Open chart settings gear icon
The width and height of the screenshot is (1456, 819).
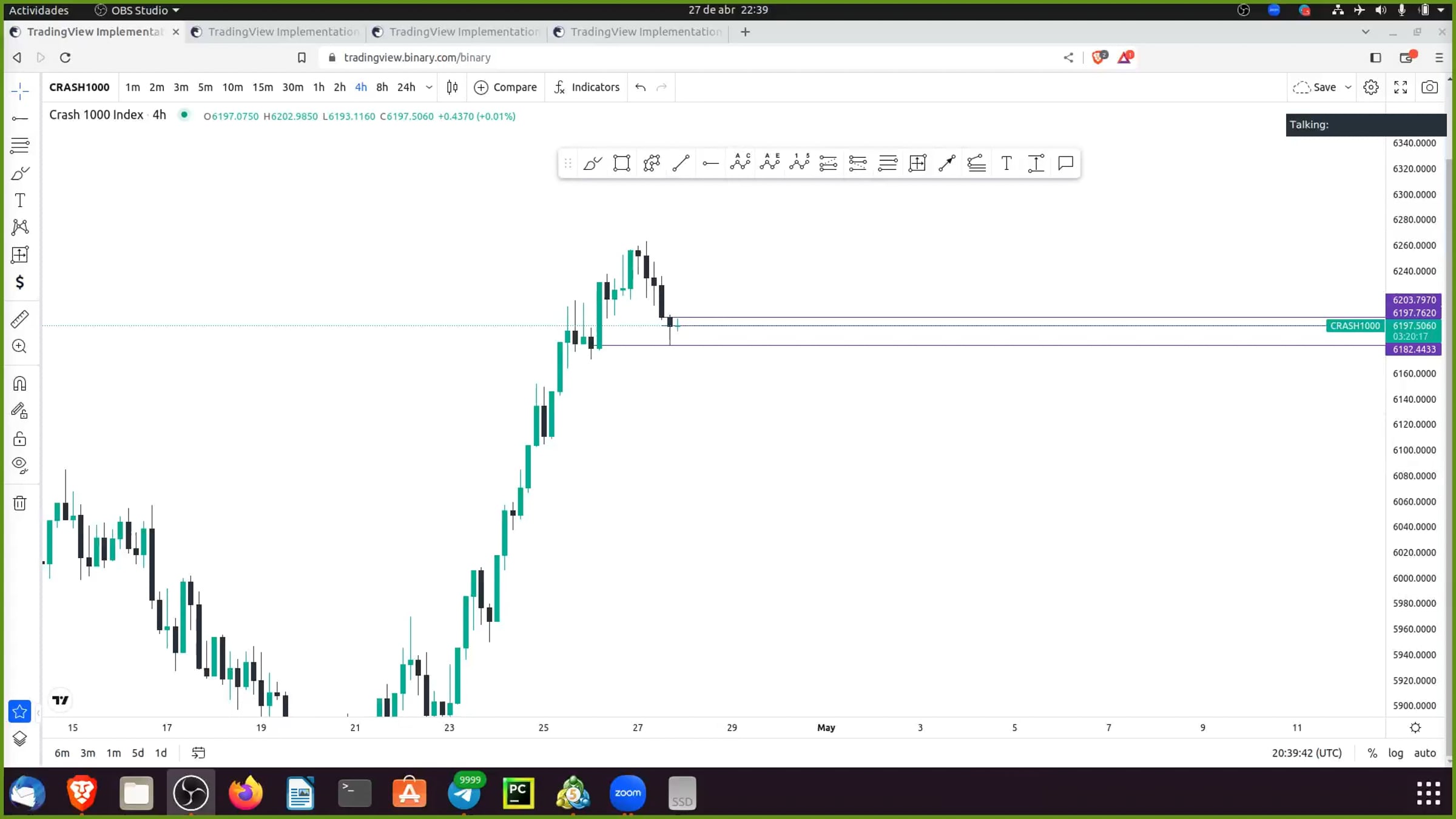tap(1371, 87)
